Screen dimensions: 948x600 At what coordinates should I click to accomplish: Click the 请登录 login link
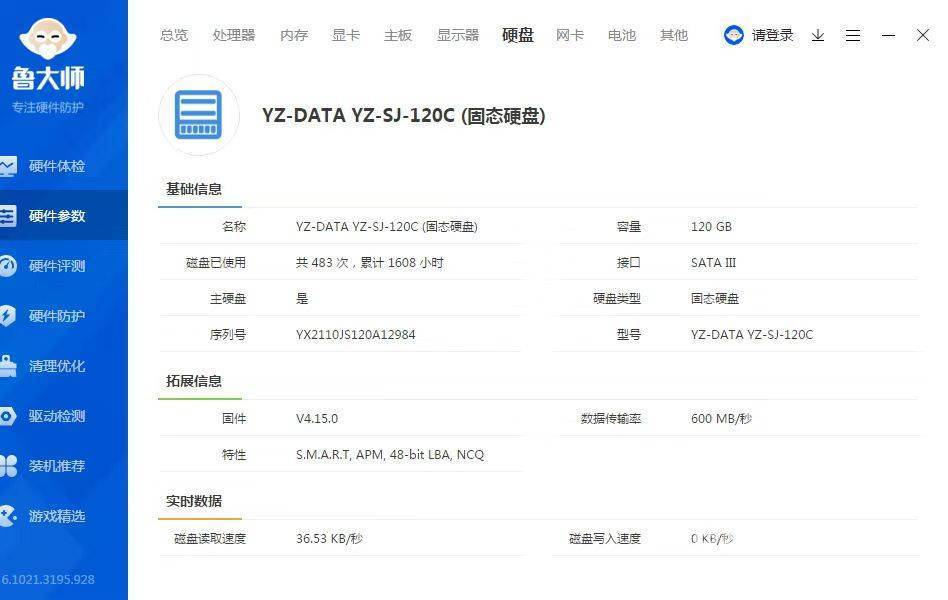click(x=772, y=35)
